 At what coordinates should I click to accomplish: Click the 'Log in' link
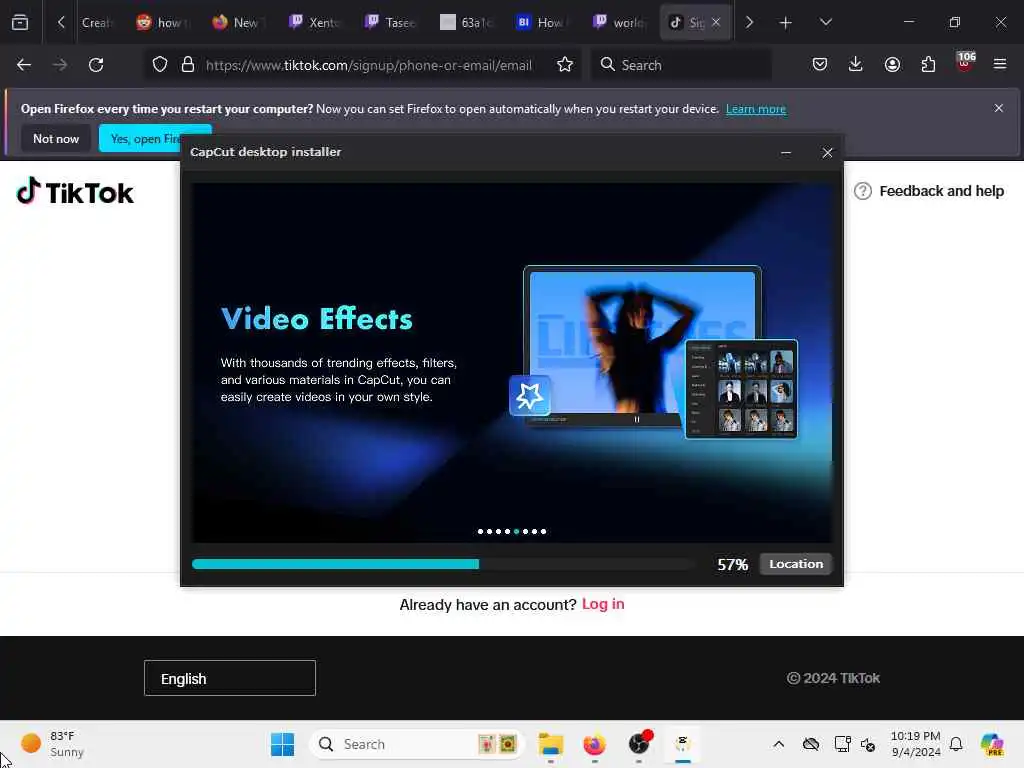603,604
